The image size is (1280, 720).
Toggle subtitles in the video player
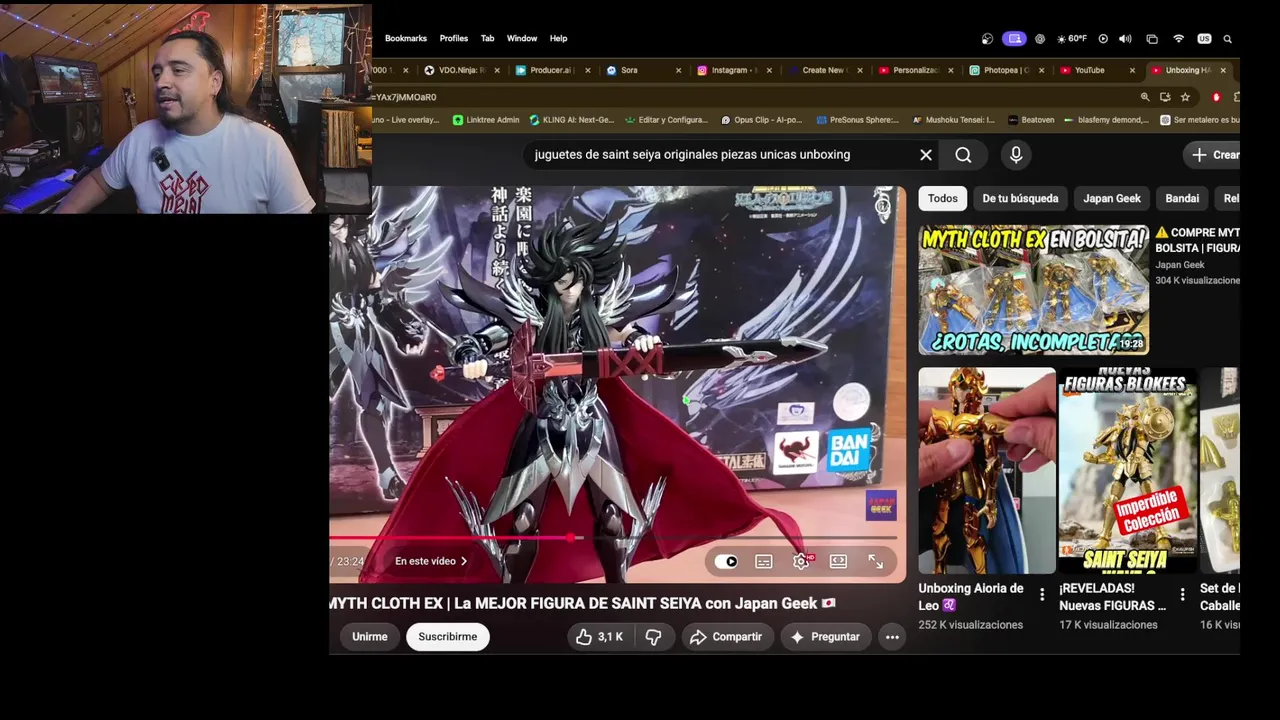click(x=764, y=562)
